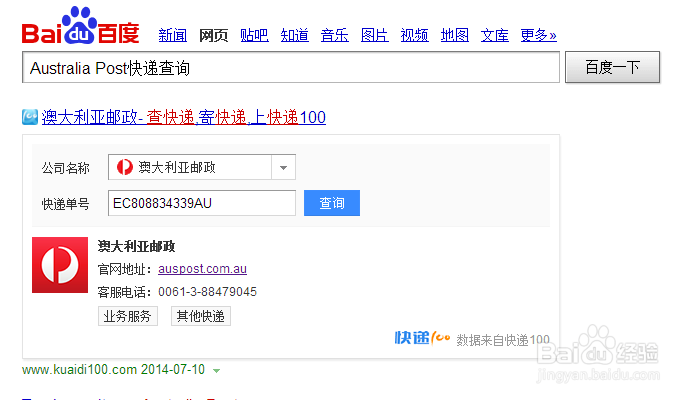Open the 更多» link
Image resolution: width=700 pixels, height=400 pixels.
tap(538, 35)
